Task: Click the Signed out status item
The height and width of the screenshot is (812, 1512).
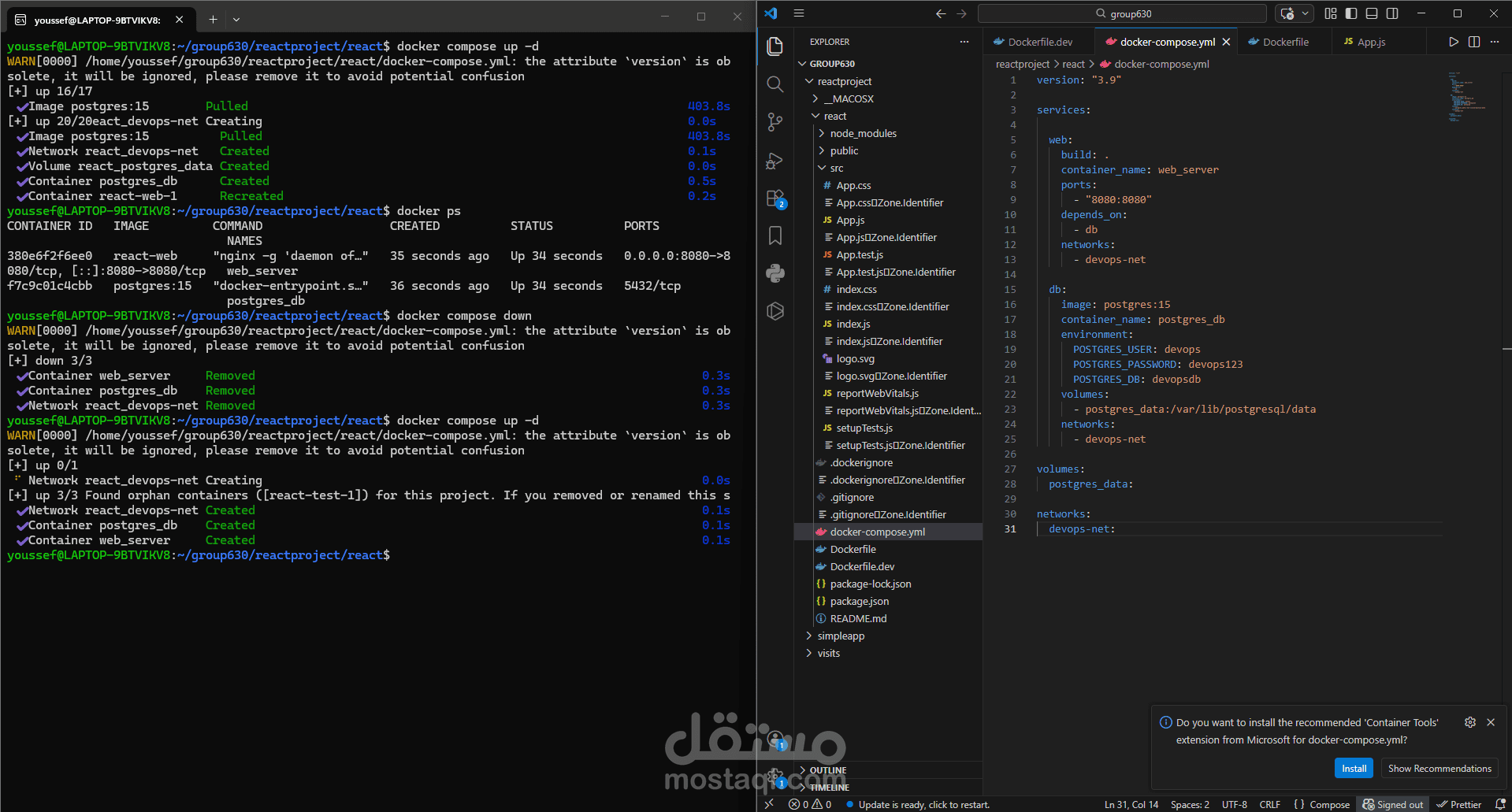Action: click(x=1393, y=804)
